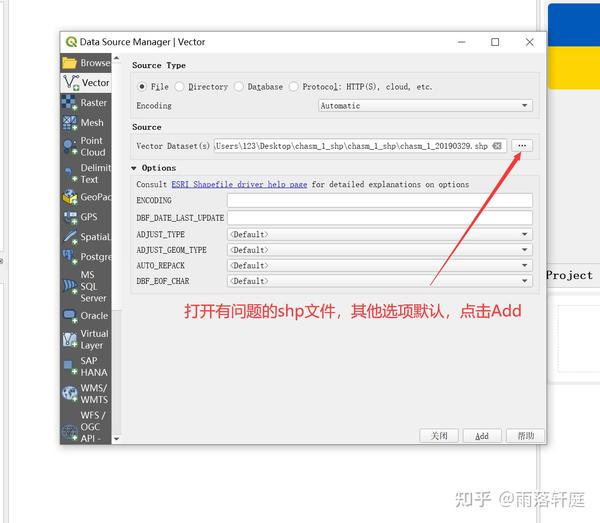This screenshot has width=600, height=523.
Task: Switch to the Oracle tab label
Action: click(94, 316)
